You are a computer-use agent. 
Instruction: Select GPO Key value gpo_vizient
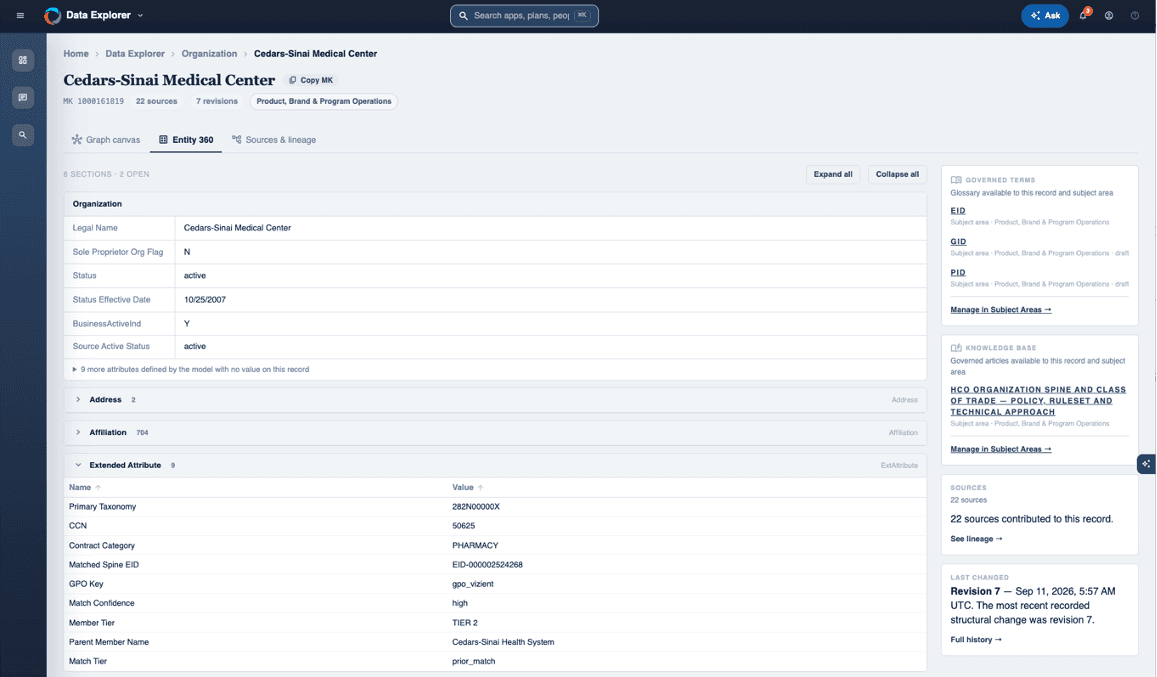pyautogui.click(x=473, y=584)
